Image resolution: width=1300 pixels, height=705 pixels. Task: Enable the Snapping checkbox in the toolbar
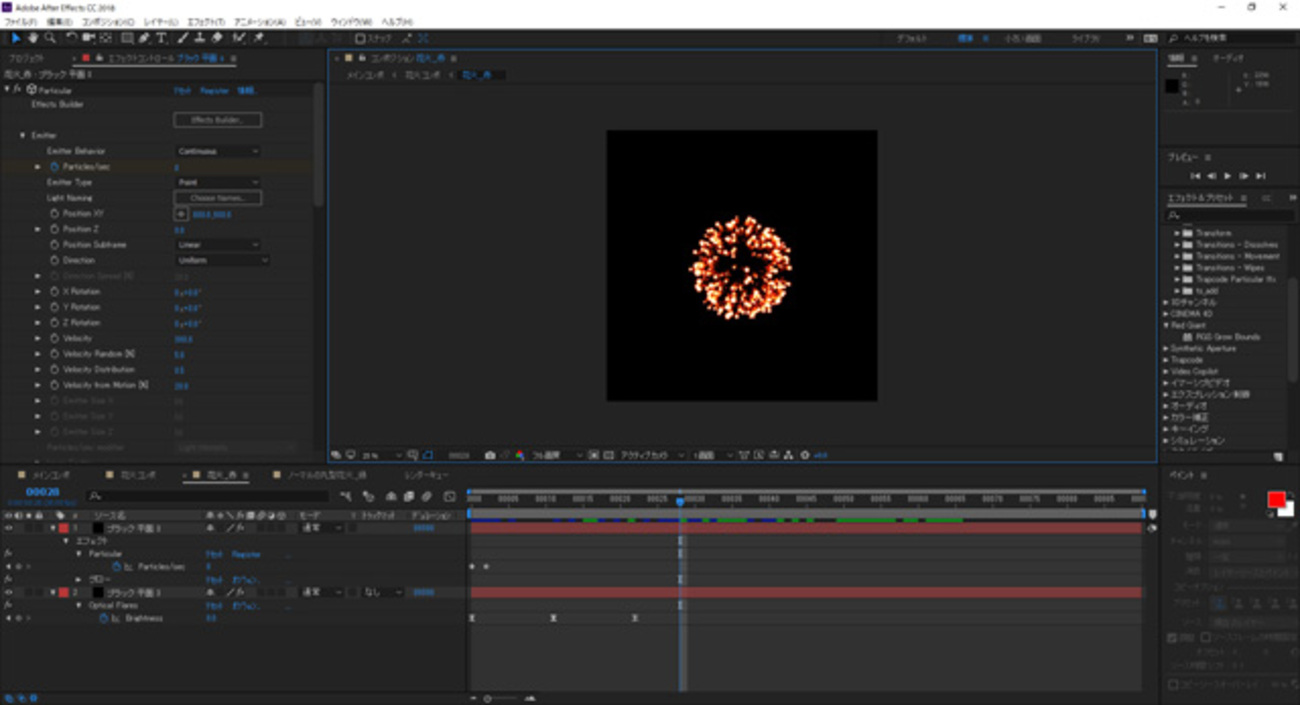point(360,38)
